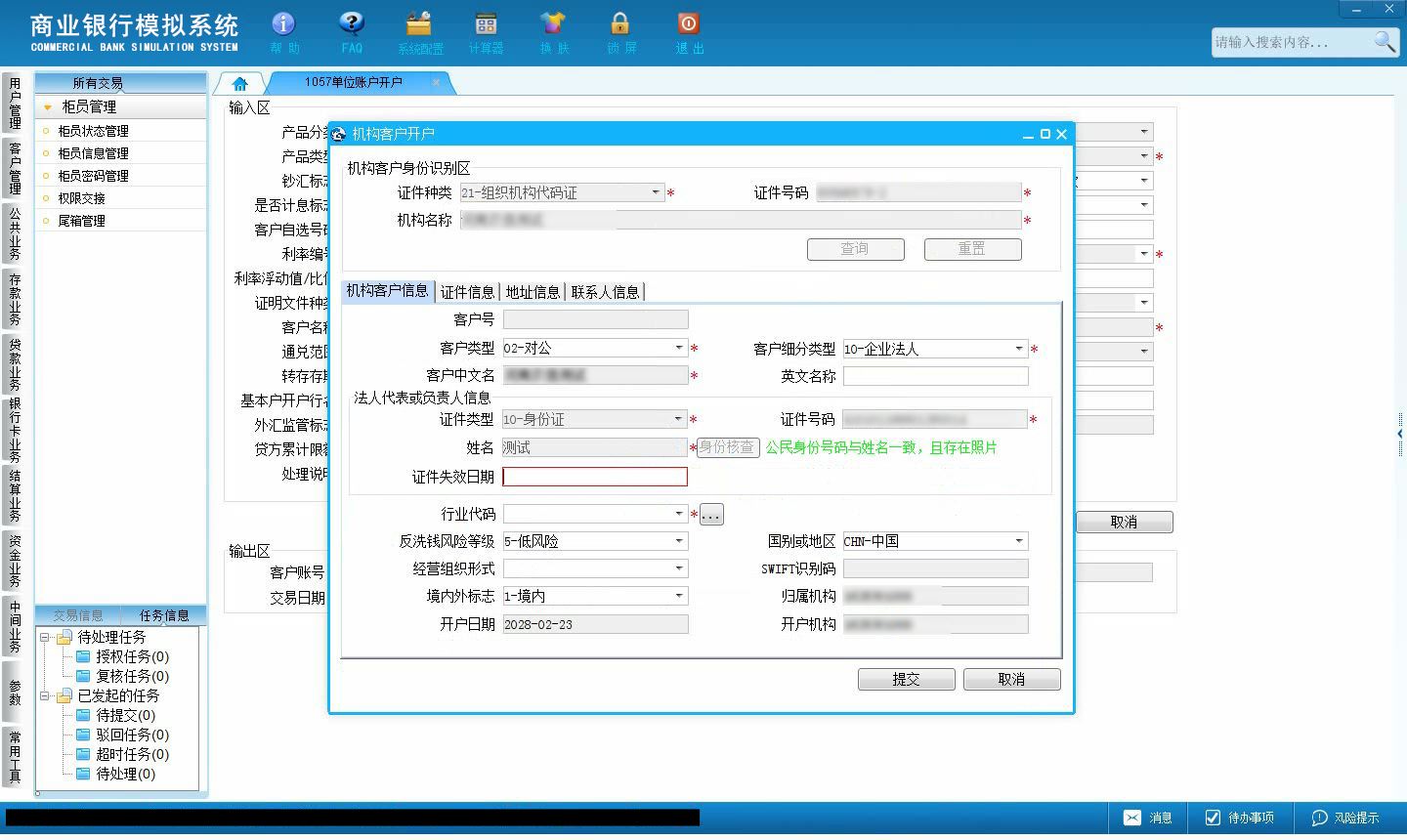The width and height of the screenshot is (1407, 840).
Task: Open the 证件类型 dropdown
Action: (x=678, y=419)
